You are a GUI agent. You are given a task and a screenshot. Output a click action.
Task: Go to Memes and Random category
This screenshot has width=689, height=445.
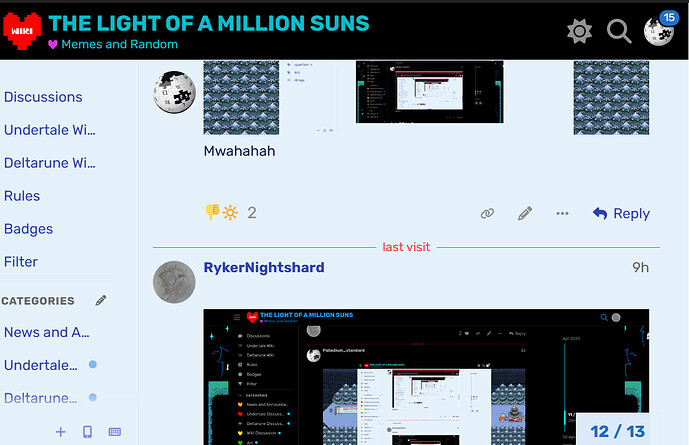(120, 44)
